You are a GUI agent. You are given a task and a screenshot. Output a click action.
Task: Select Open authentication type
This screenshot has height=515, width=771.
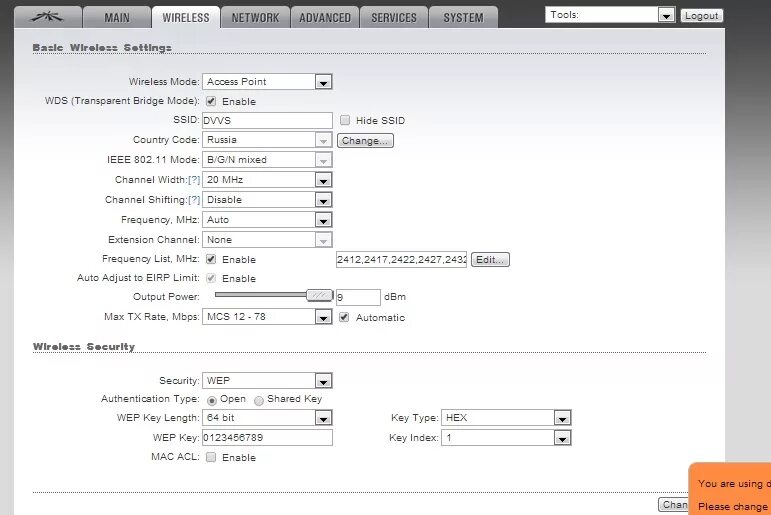point(212,401)
